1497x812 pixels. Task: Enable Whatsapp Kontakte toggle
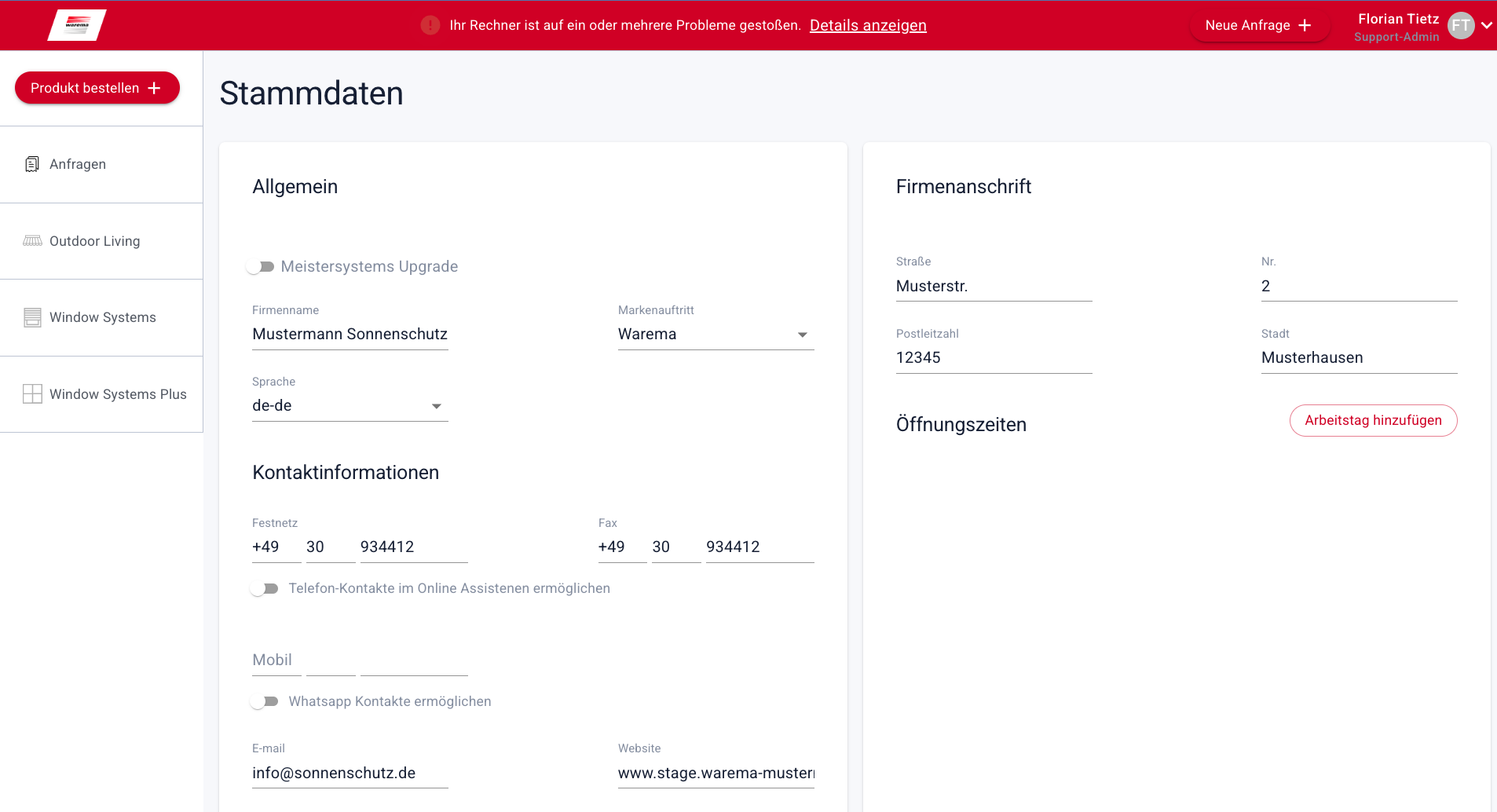point(265,702)
